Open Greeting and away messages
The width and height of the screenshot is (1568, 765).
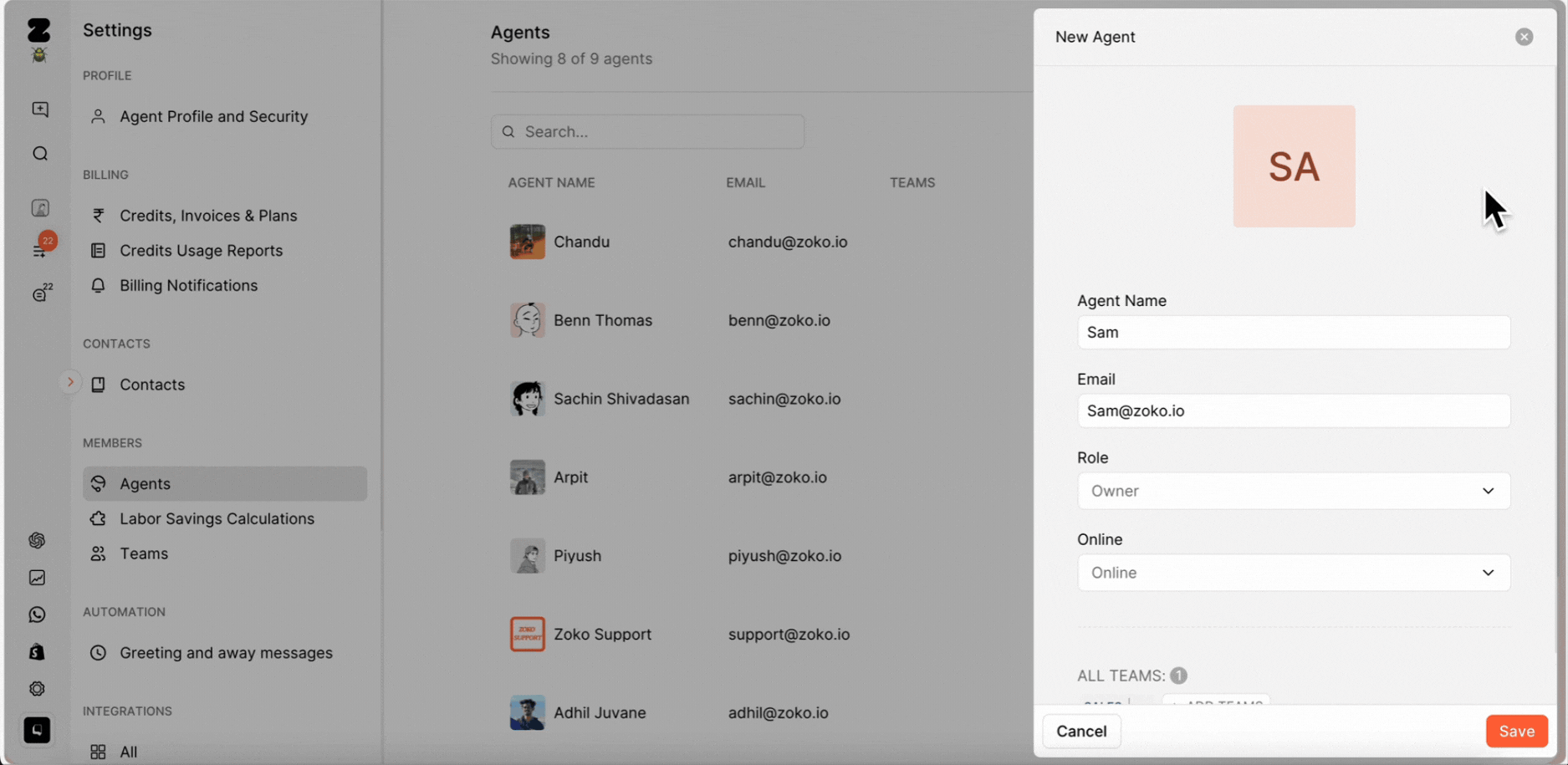click(225, 653)
